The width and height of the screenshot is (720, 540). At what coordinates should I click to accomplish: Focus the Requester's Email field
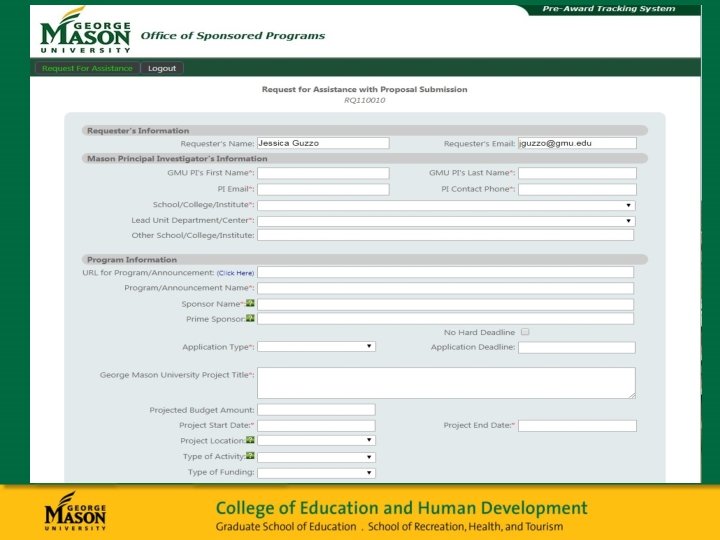pyautogui.click(x=577, y=143)
